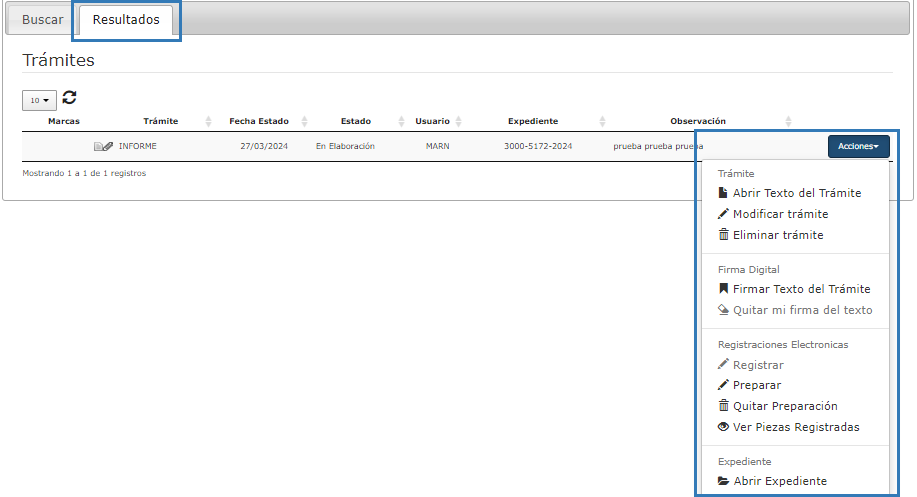
Task: Click the refresh table icon
Action: pos(69,98)
